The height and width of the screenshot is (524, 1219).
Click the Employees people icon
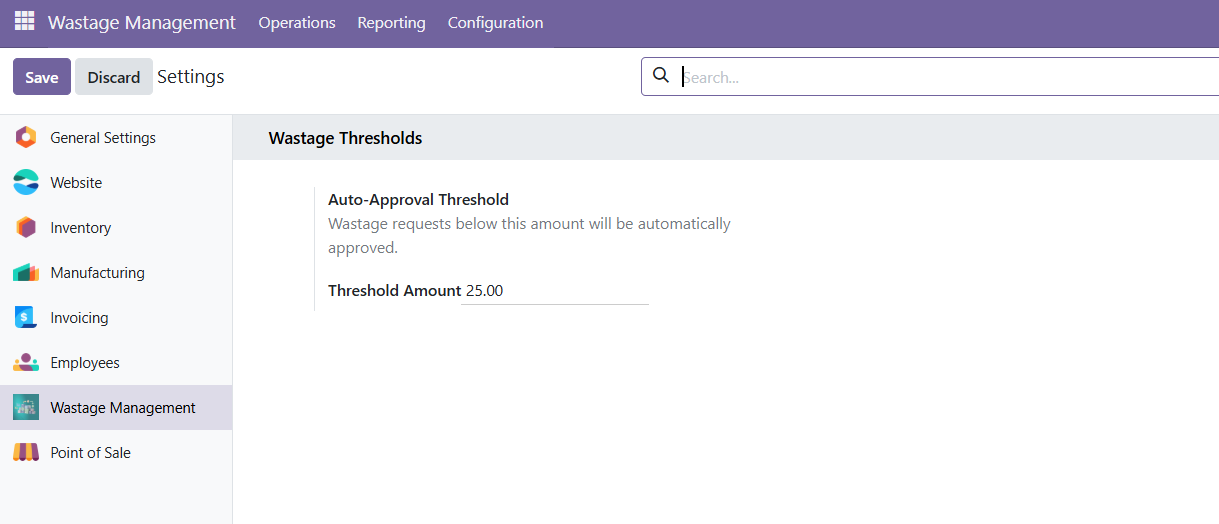[x=26, y=363]
